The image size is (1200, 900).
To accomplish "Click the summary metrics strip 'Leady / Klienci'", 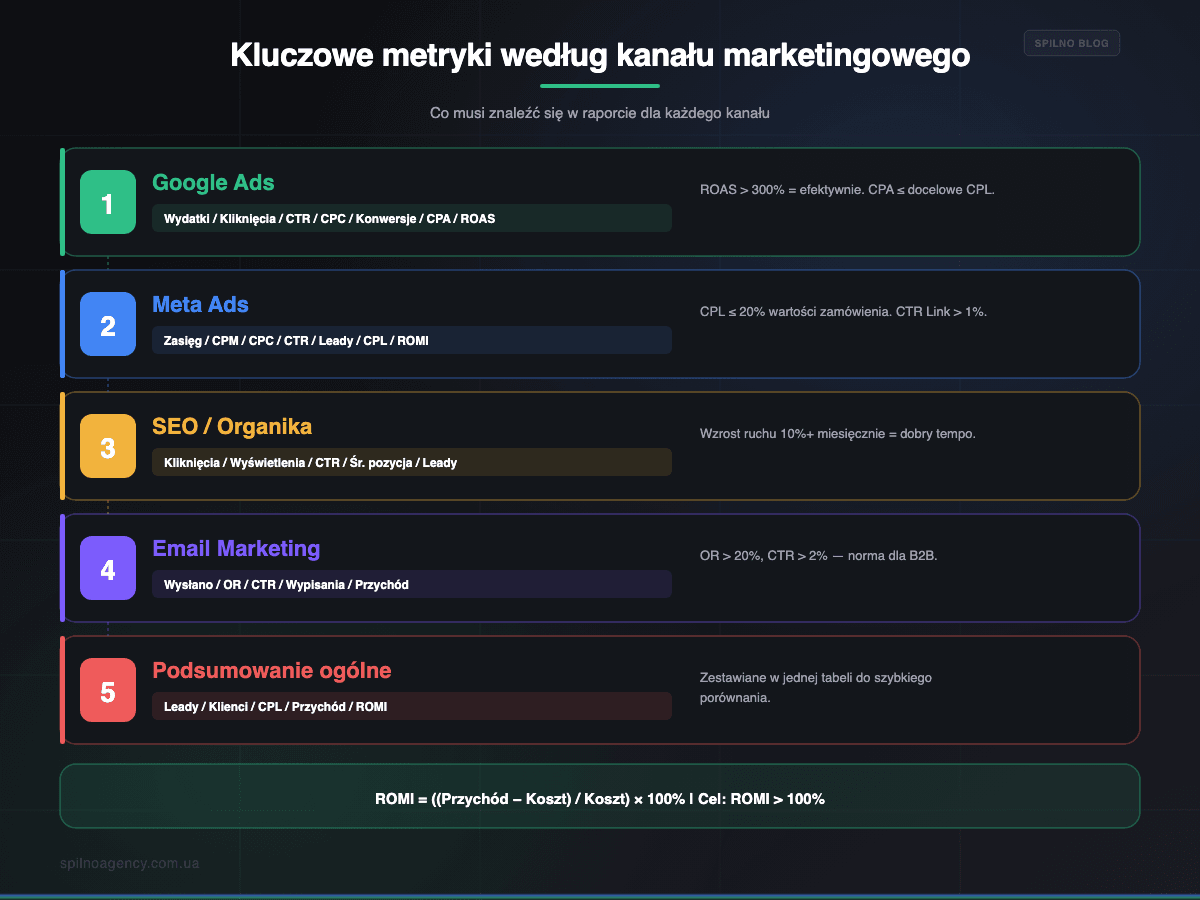I will pos(412,706).
